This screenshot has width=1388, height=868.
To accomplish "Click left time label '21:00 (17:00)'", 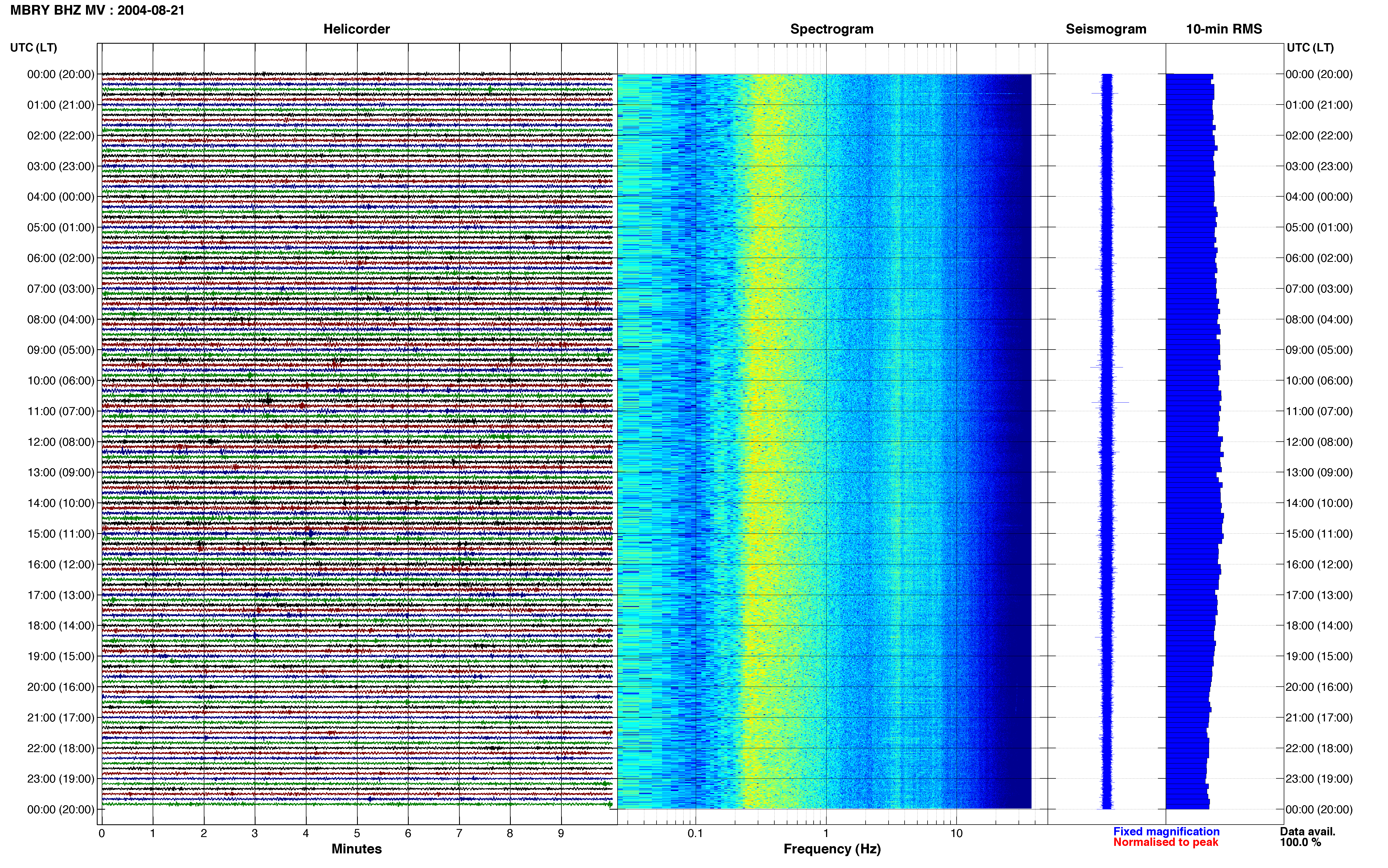I will pos(61,718).
